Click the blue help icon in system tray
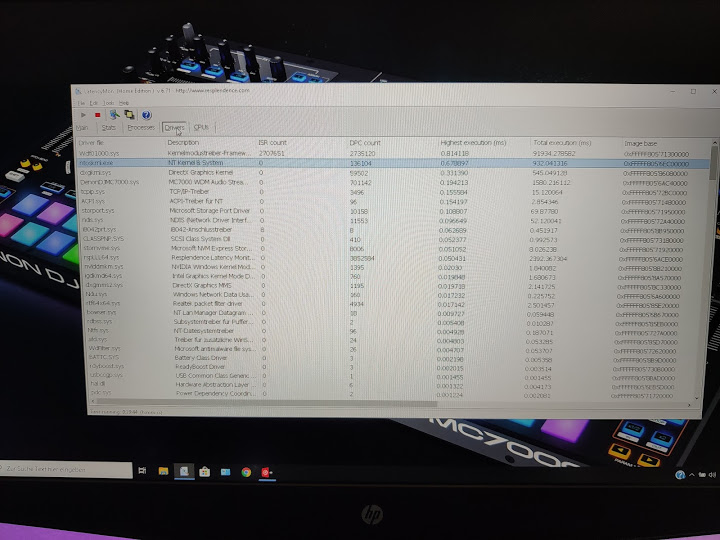Viewport: 720px width, 540px height. point(680,475)
